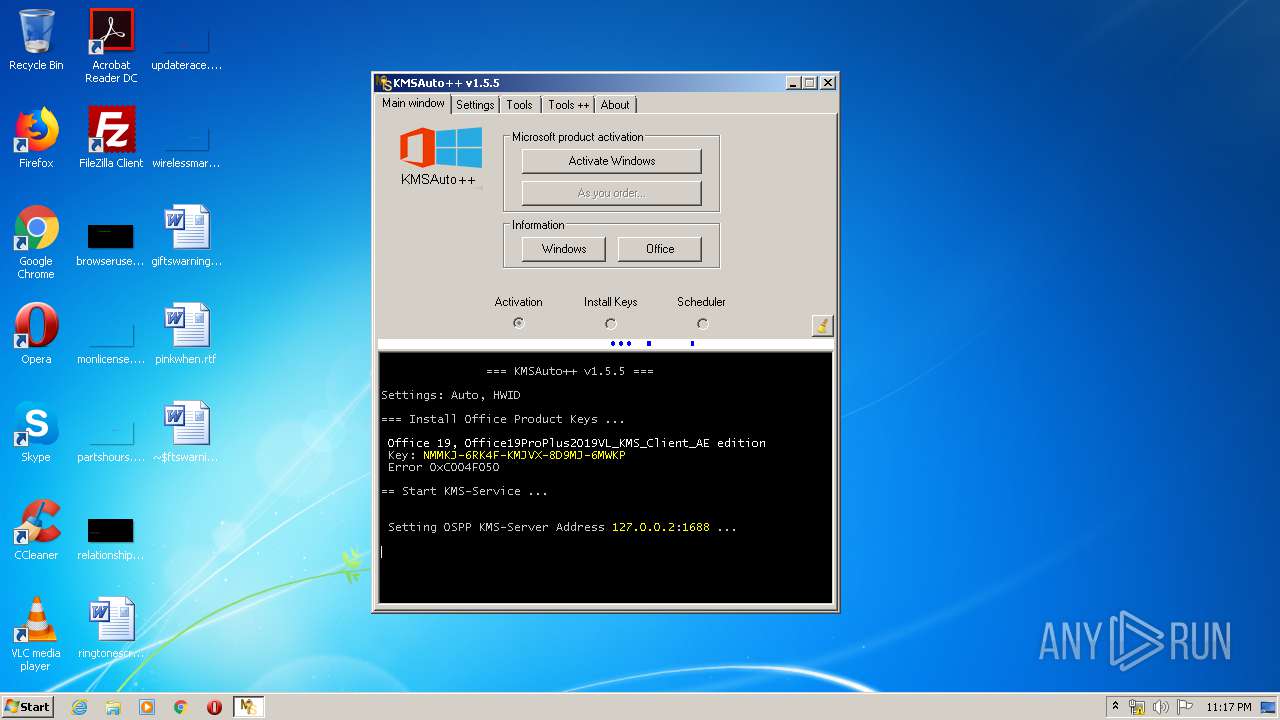
Task: Open the Start menu
Action: tap(28, 707)
